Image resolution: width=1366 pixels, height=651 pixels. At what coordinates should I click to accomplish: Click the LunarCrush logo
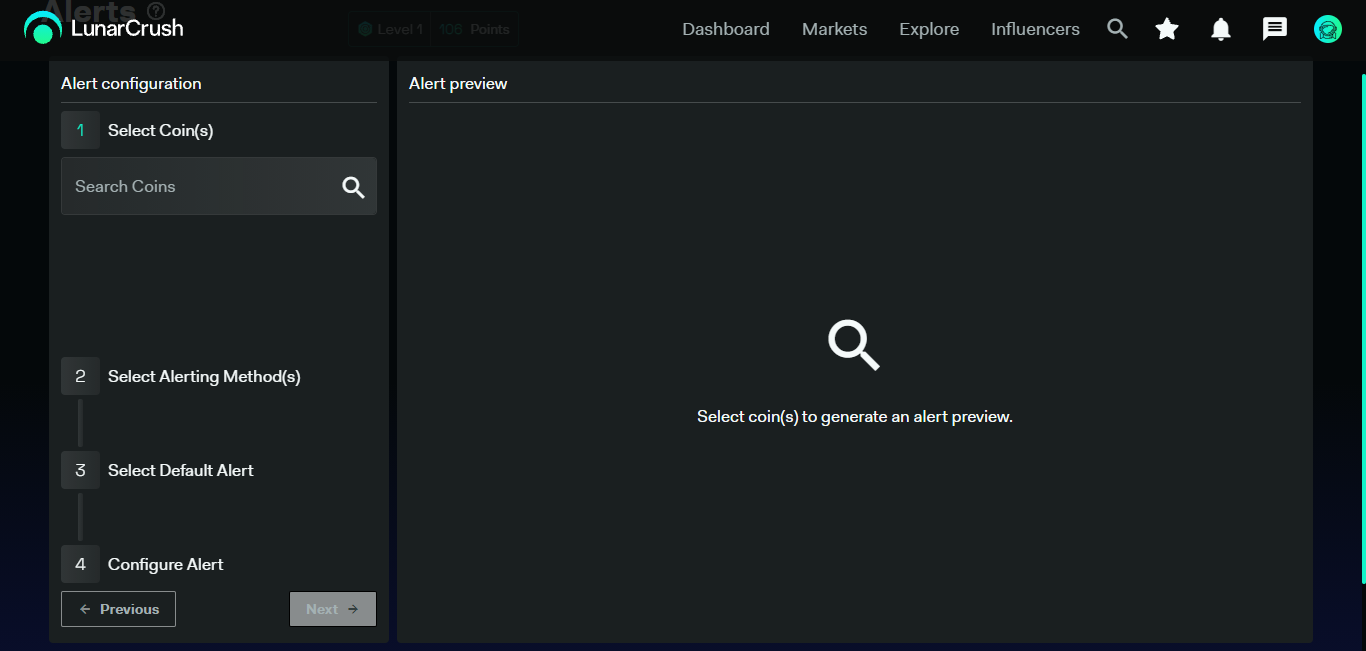tap(104, 28)
